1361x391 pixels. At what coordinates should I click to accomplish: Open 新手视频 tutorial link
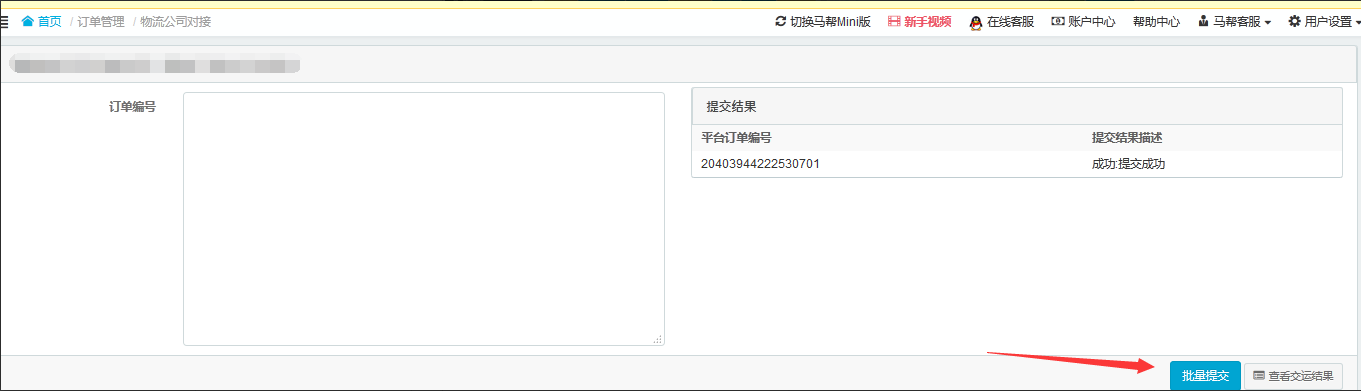tap(927, 21)
